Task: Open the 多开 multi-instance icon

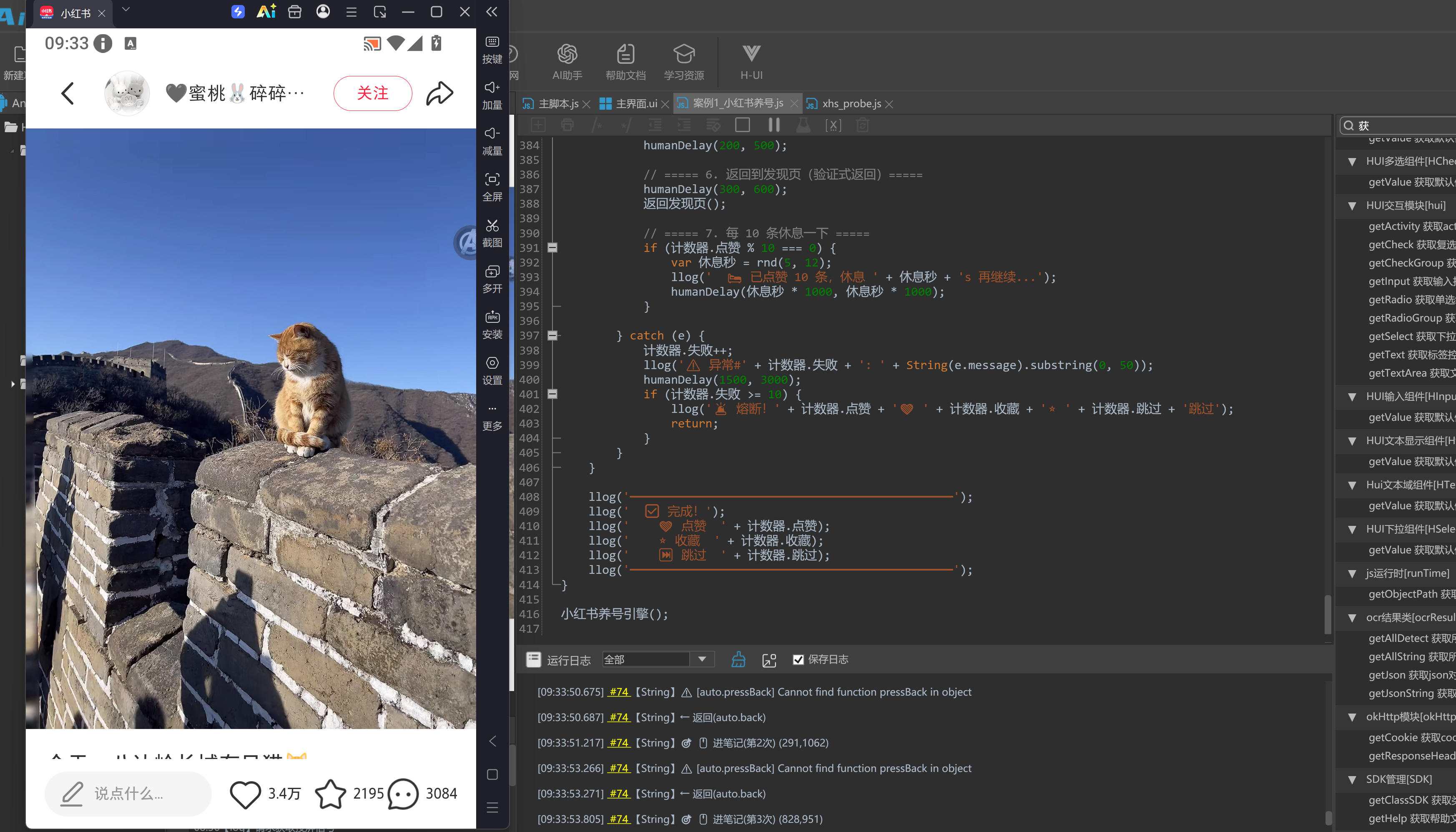Action: pyautogui.click(x=492, y=272)
